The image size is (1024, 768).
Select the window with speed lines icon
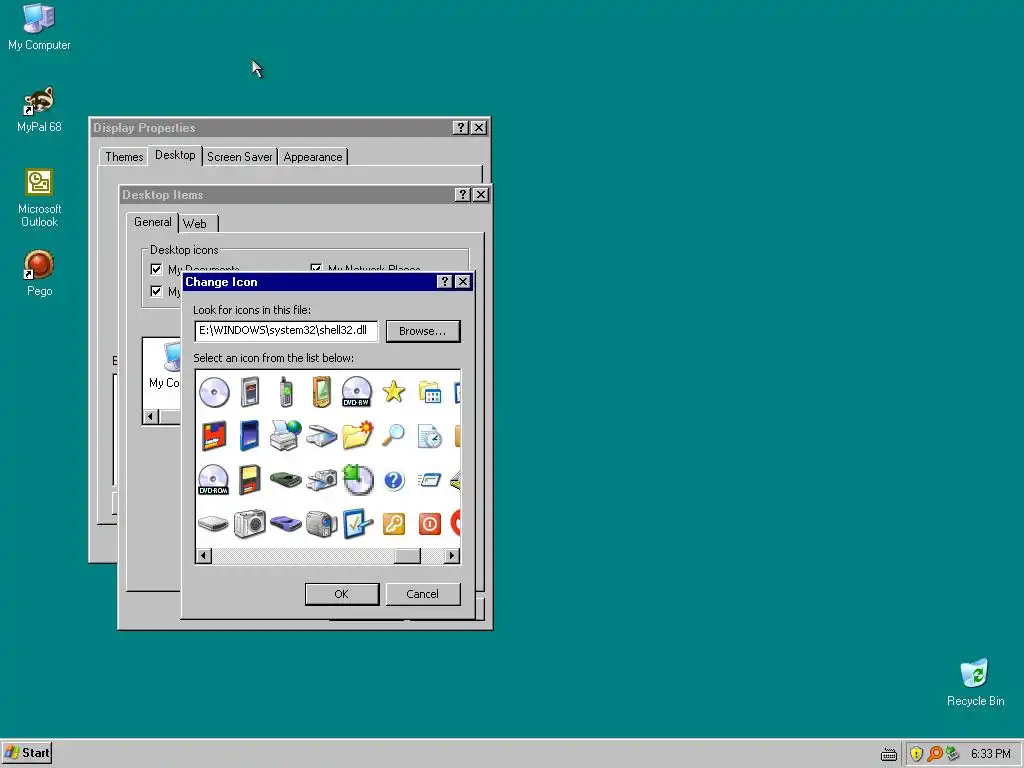pos(429,481)
